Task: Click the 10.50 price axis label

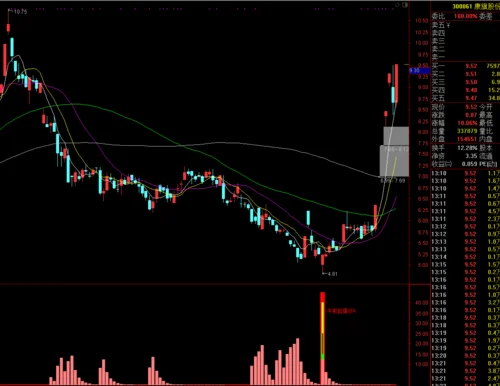Action: click(x=421, y=21)
